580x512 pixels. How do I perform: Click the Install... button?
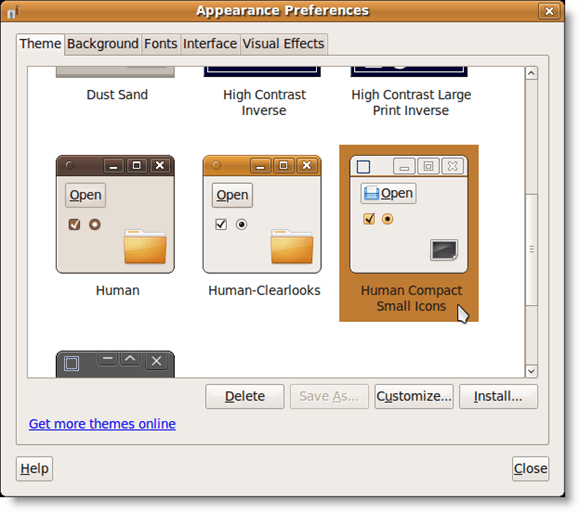coord(498,397)
